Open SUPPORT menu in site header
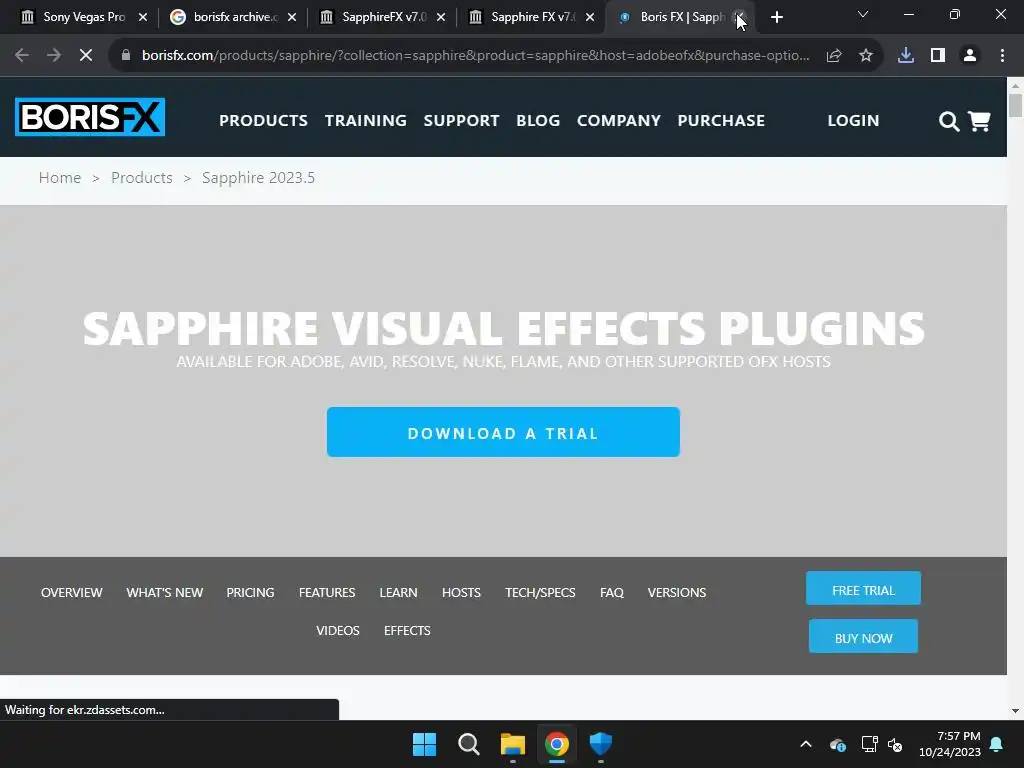 click(x=461, y=121)
